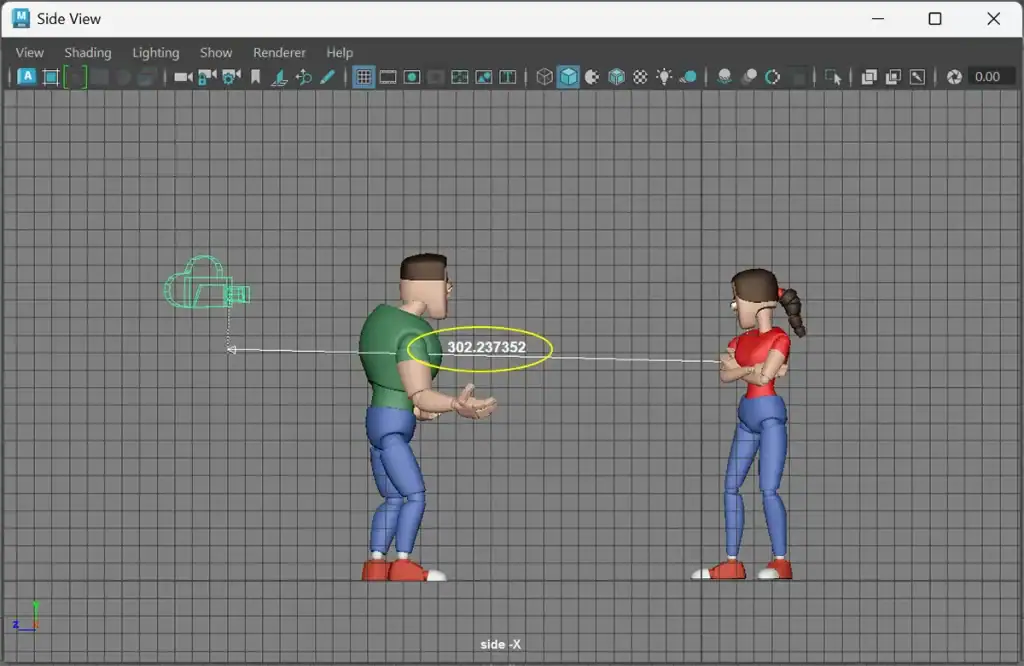The height and width of the screenshot is (666, 1024).
Task: Select the green camera object in viewport
Action: [206, 283]
